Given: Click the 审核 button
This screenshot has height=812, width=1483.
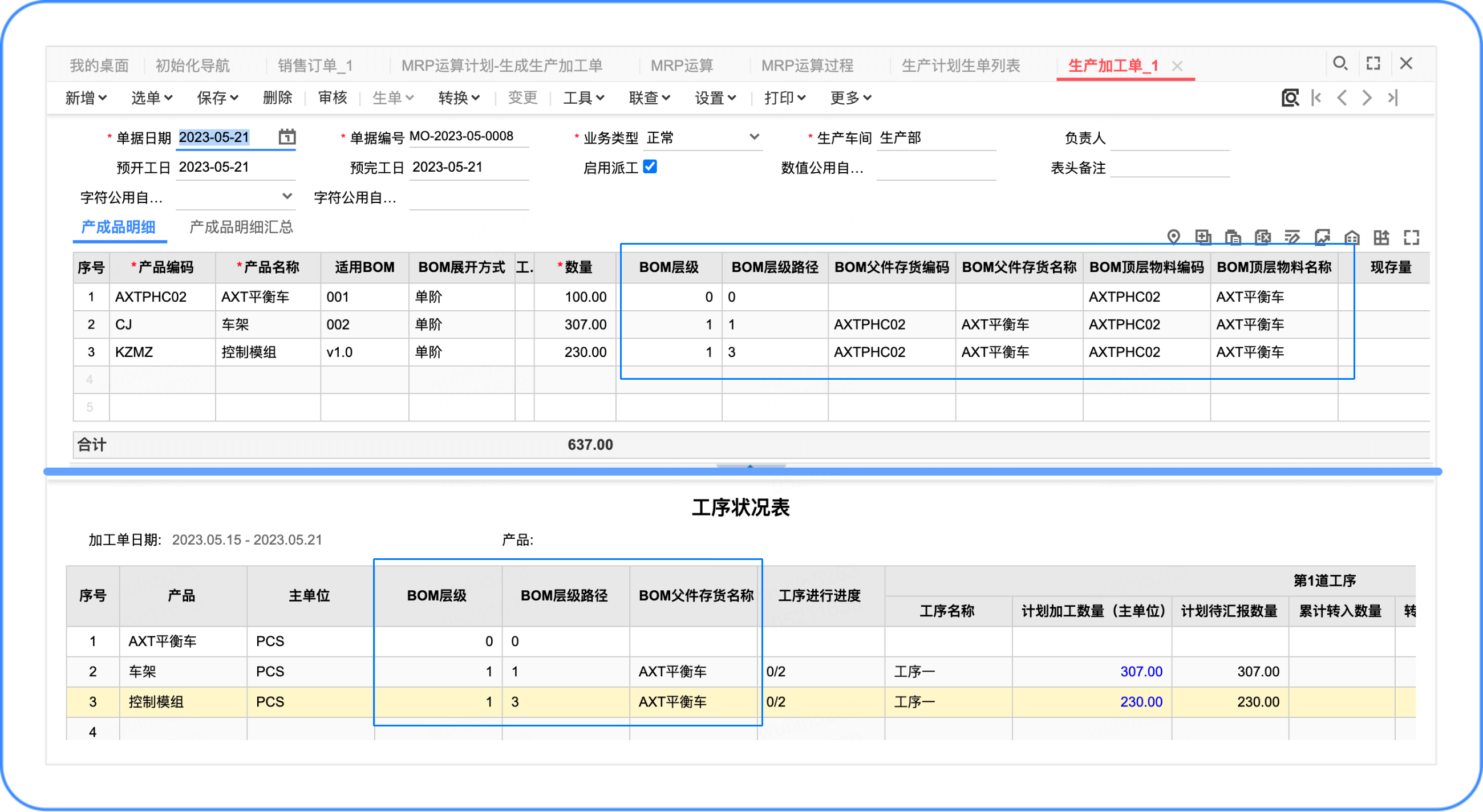Looking at the screenshot, I should tap(332, 98).
